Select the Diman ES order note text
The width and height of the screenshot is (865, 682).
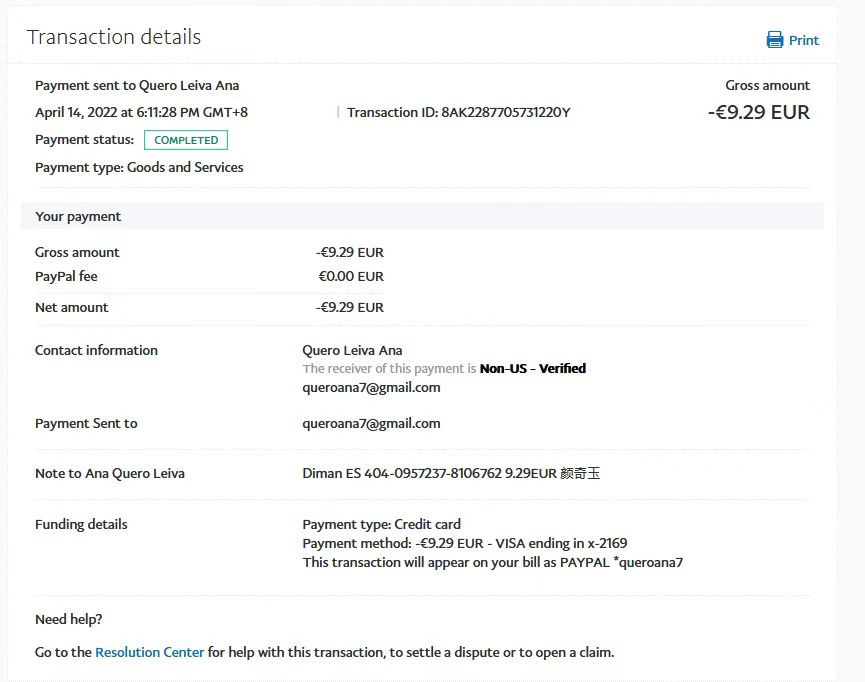[451, 473]
